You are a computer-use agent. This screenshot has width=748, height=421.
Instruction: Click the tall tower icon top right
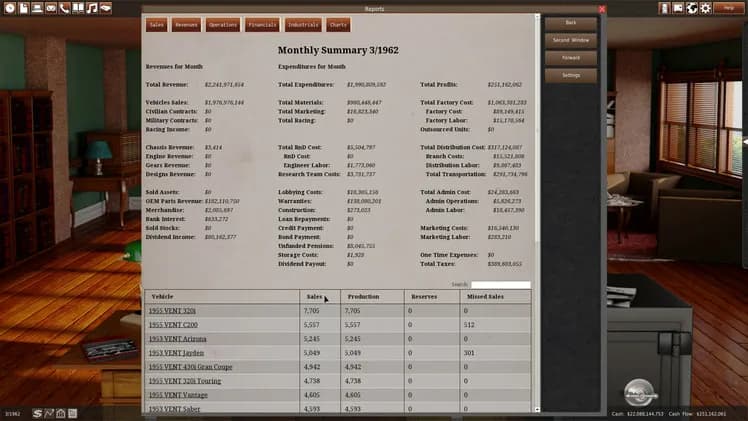pos(664,8)
